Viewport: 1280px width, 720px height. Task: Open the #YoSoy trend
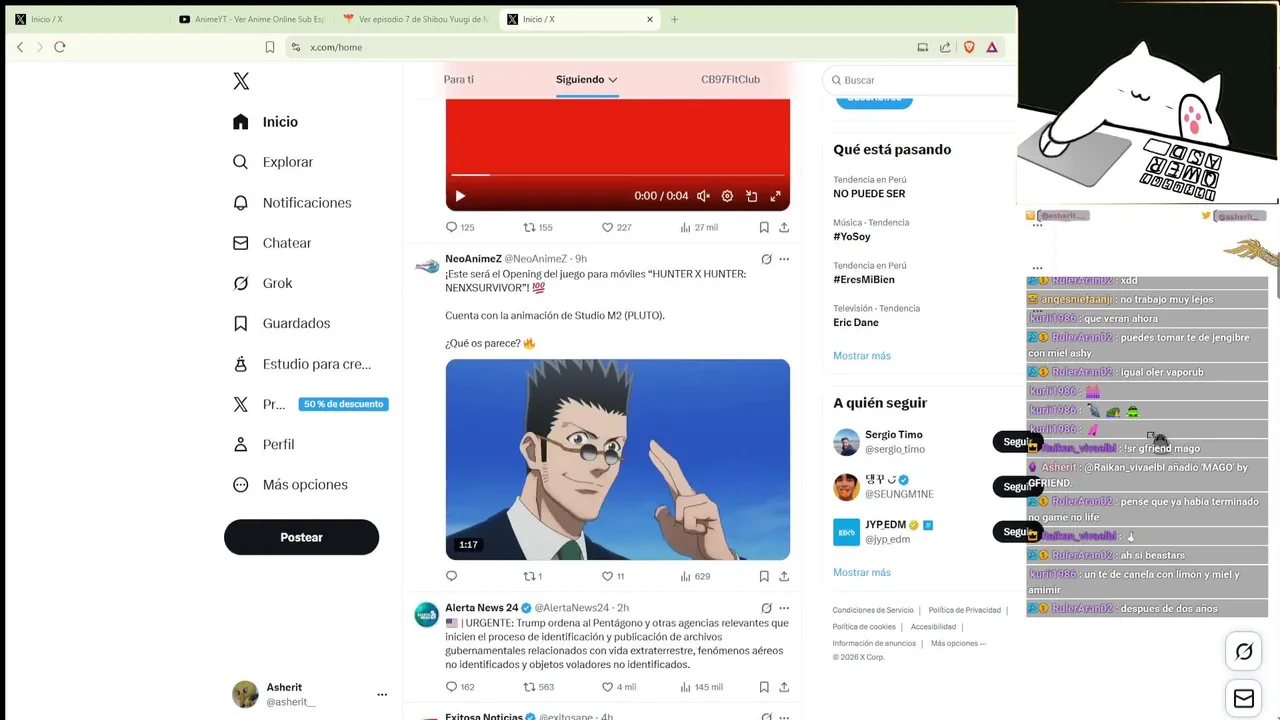(852, 237)
